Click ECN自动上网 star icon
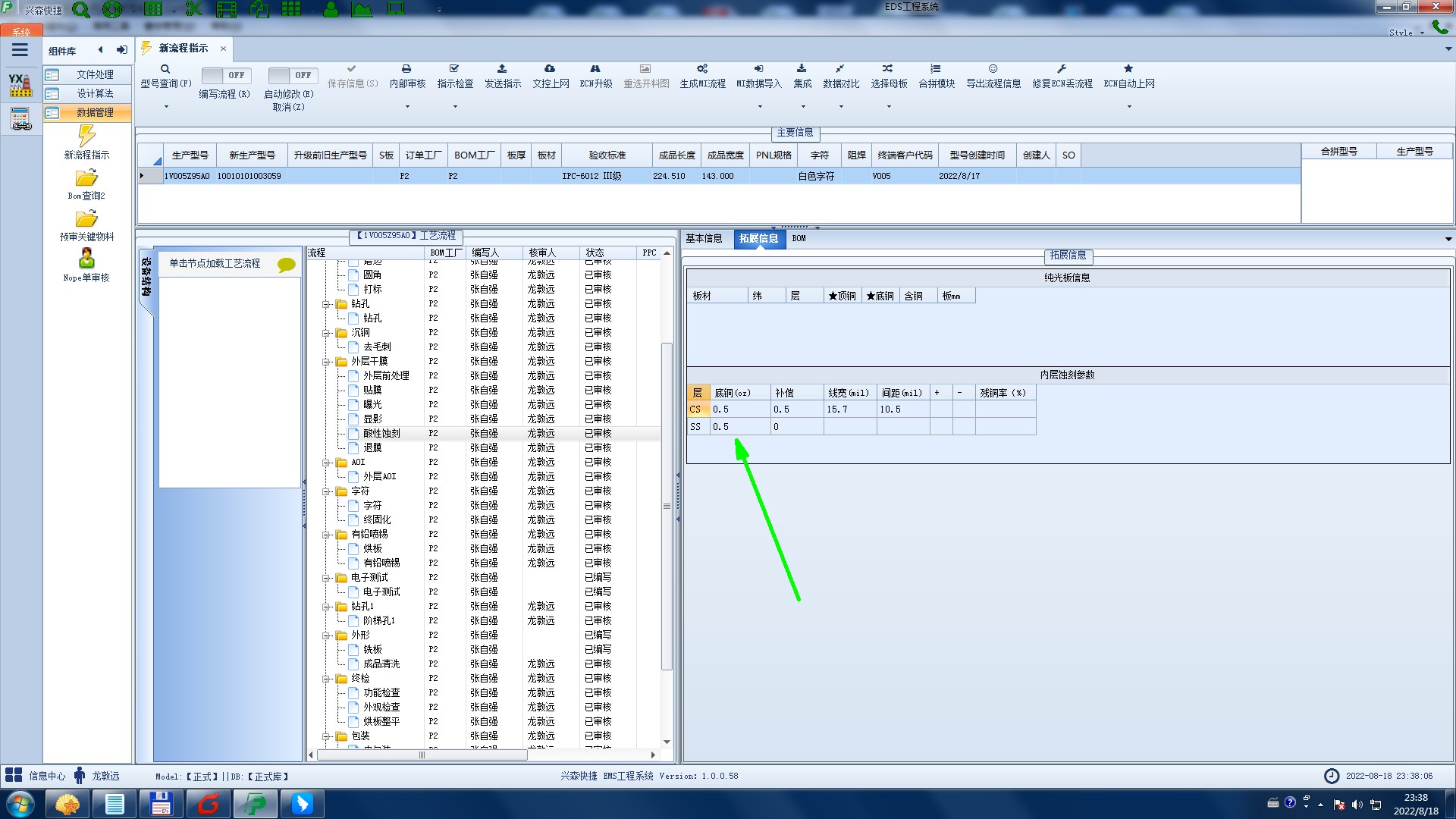Viewport: 1456px width, 819px height. coord(1128,69)
